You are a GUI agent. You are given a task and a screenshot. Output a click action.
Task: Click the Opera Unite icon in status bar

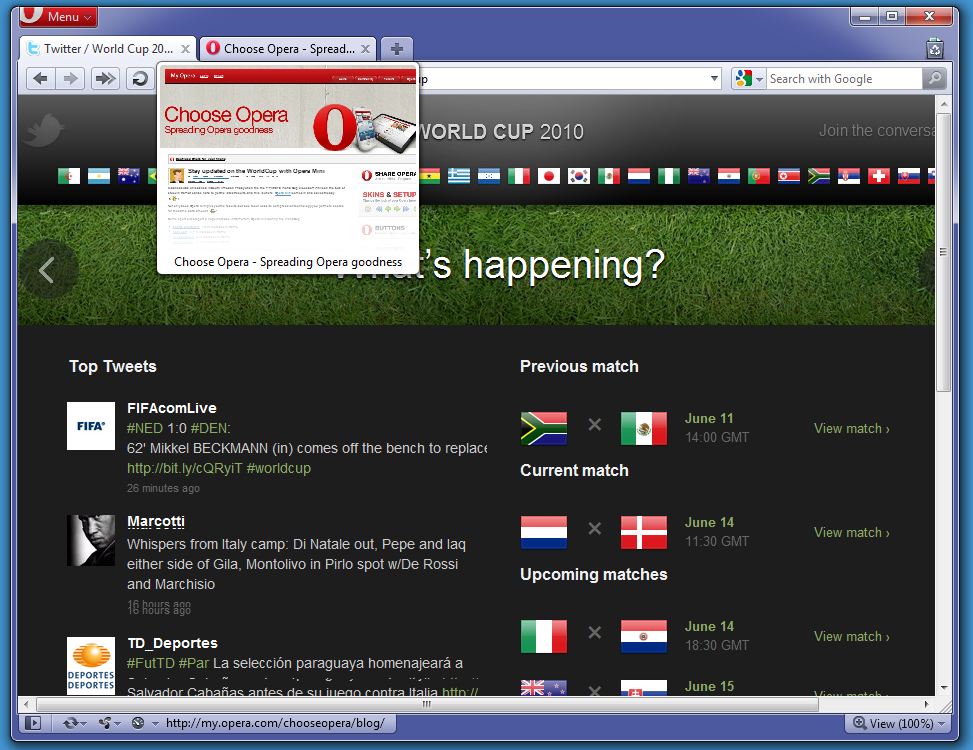[x=105, y=722]
